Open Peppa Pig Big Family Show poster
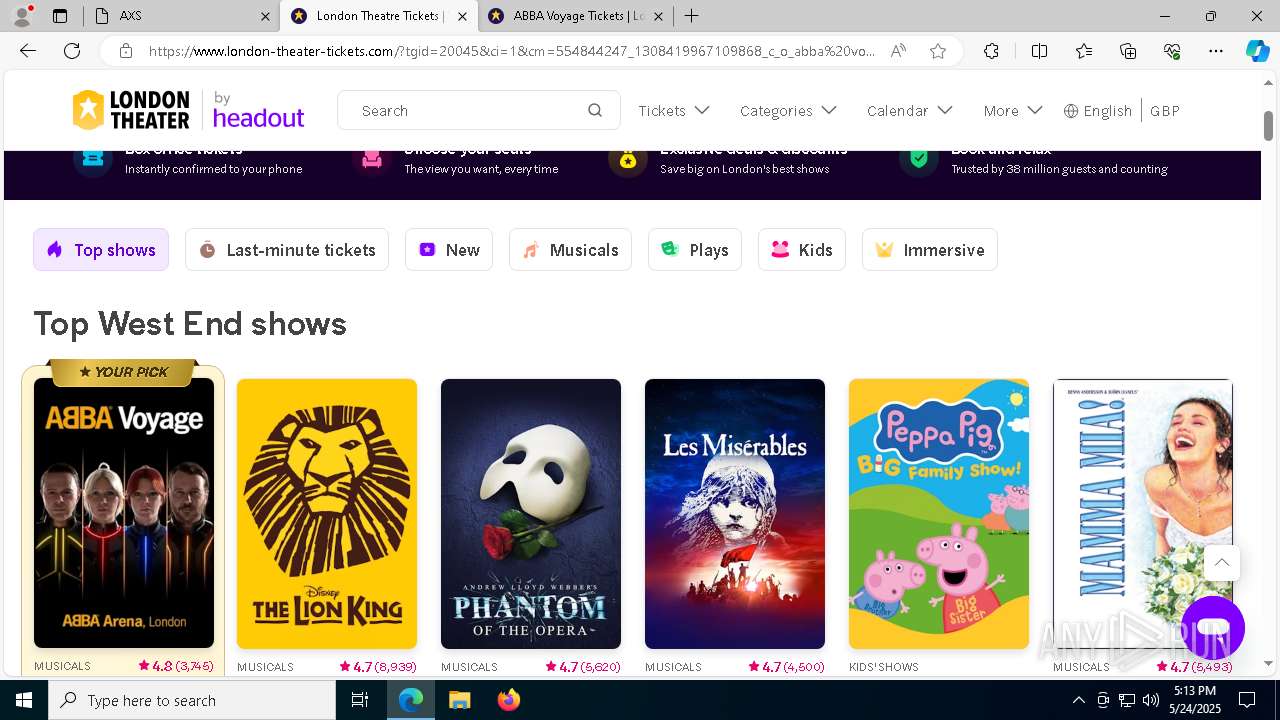This screenshot has width=1280, height=720. point(939,514)
